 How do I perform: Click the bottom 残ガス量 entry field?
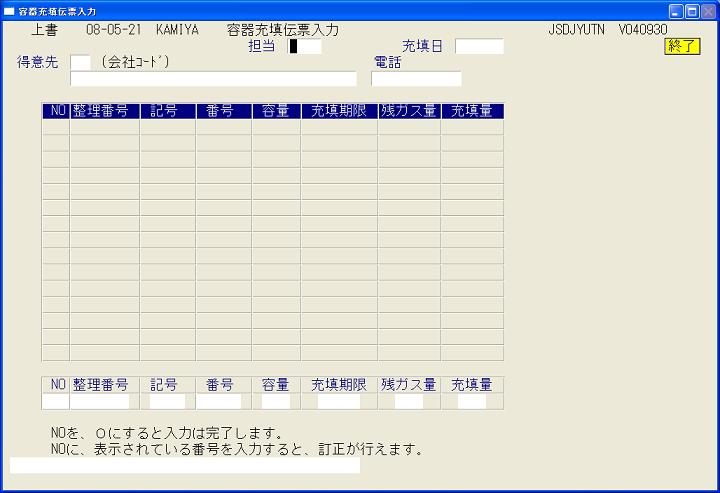tap(409, 402)
